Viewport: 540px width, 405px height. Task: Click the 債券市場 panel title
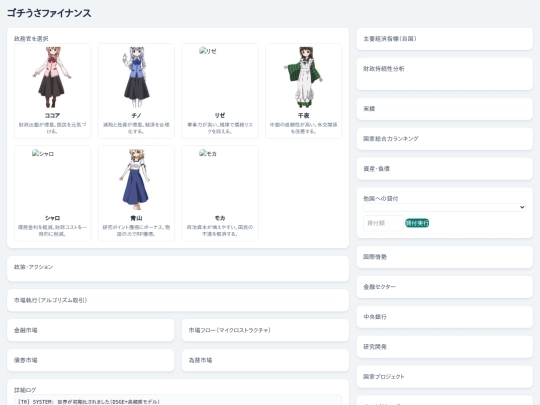click(x=25, y=360)
